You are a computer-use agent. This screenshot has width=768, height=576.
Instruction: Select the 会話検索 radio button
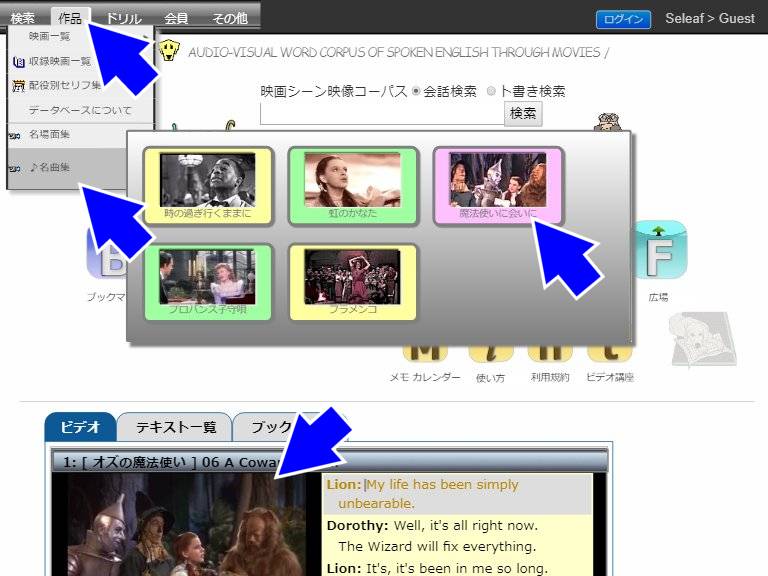[x=416, y=91]
